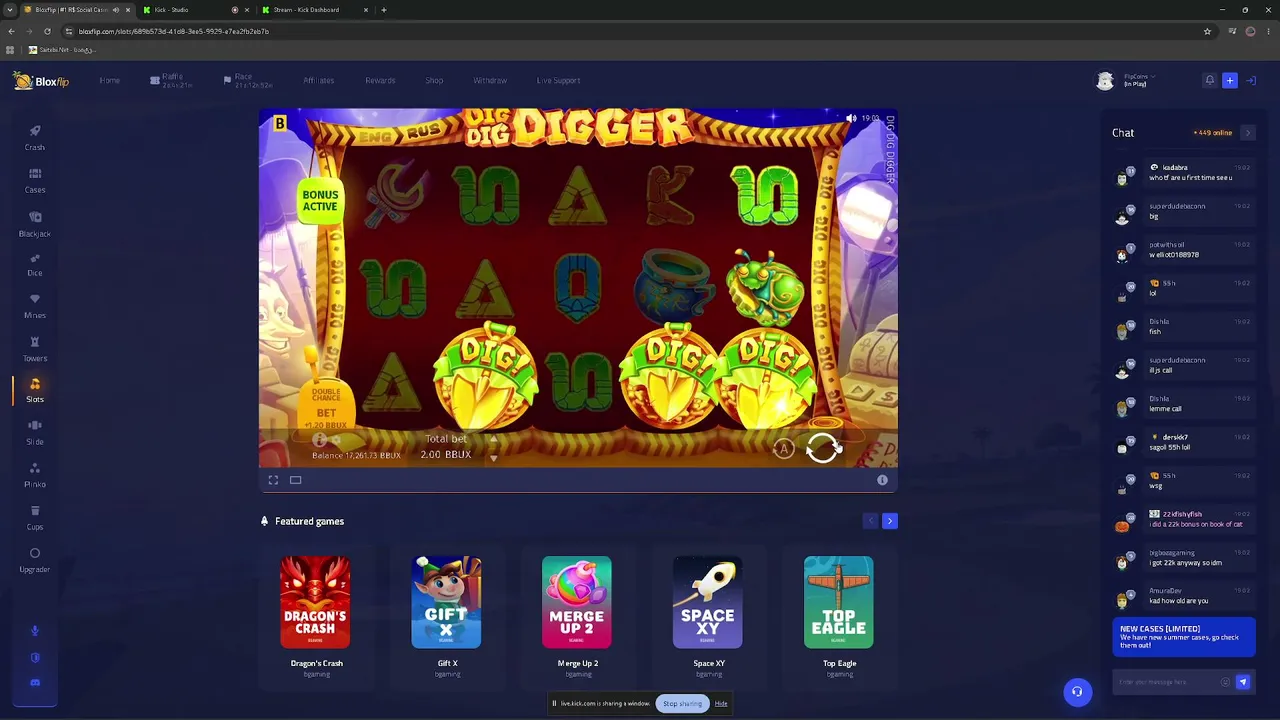This screenshot has height=720, width=1280.
Task: Open the notifications bell
Action: click(x=1210, y=80)
